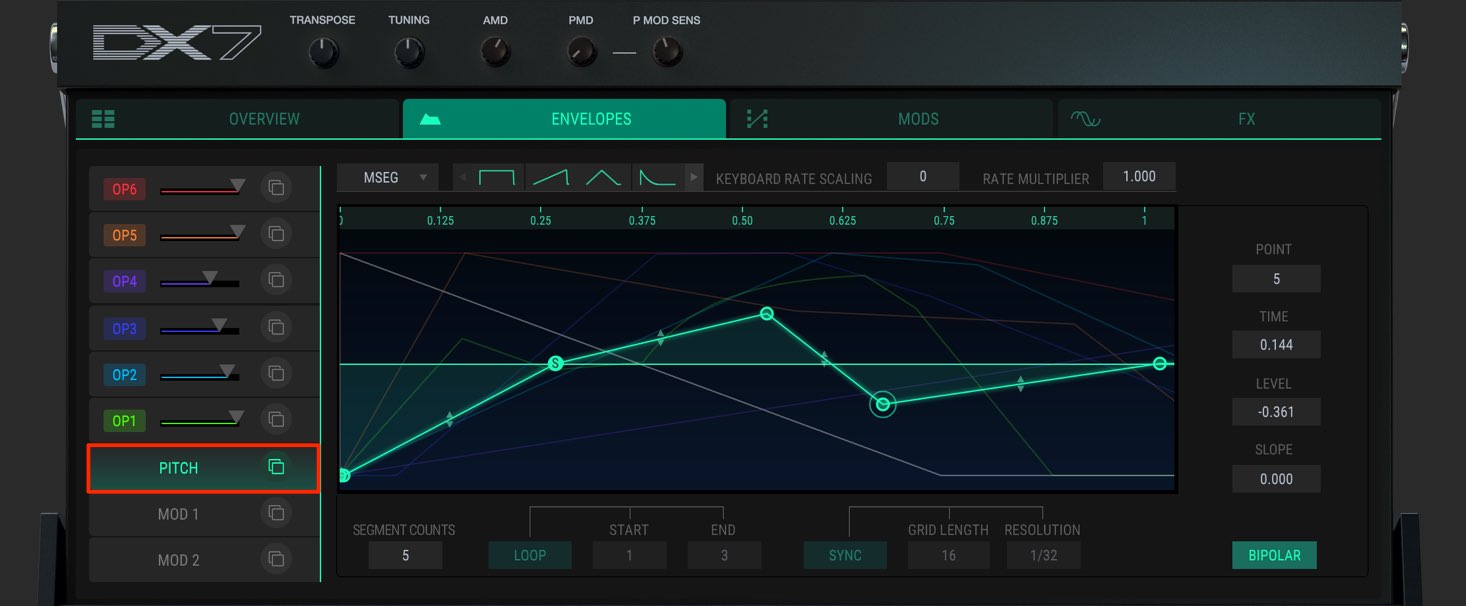
Task: Click the copy icon next to PITCH
Action: 277,467
